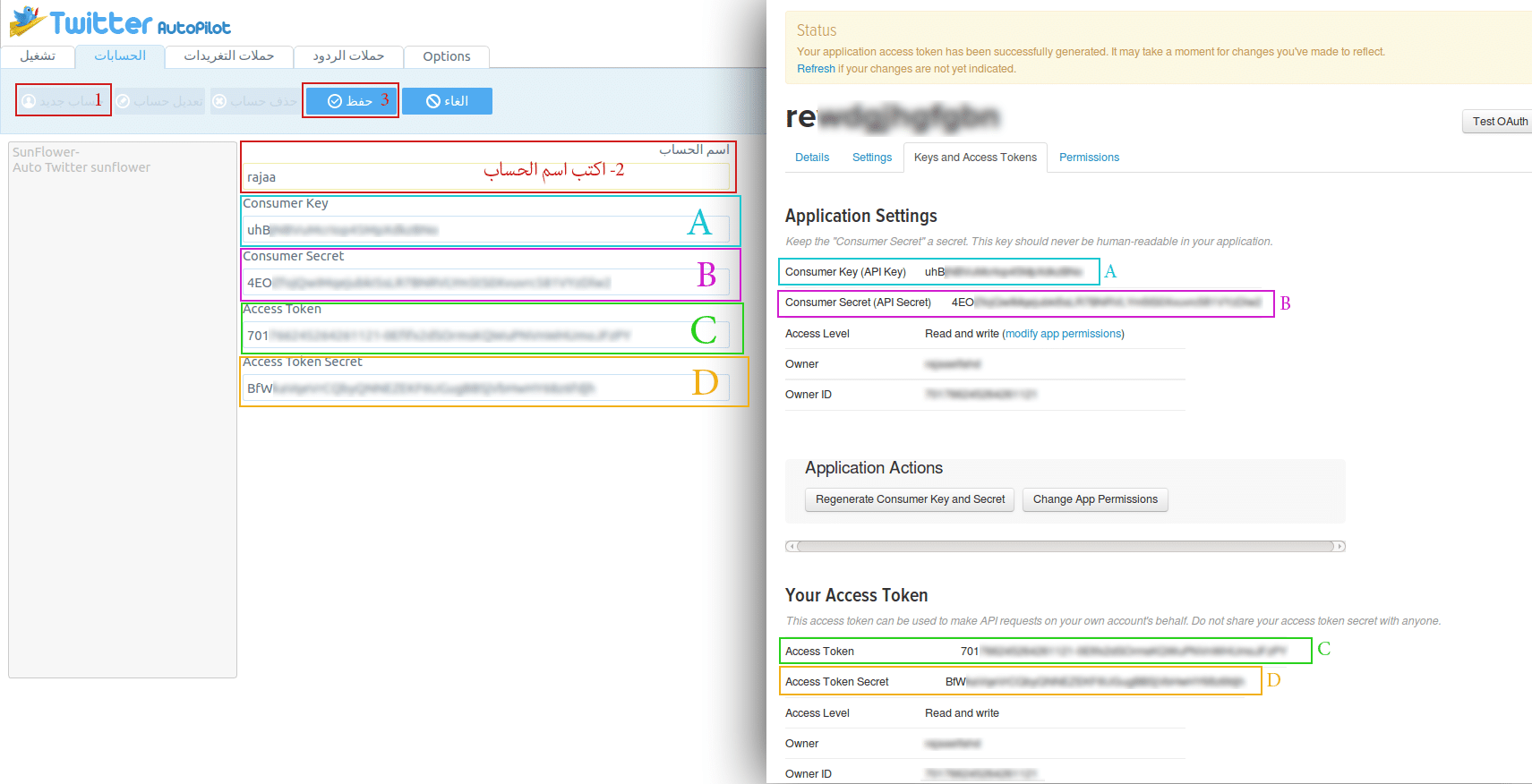
Task: Cancel editing with the الغاء button
Action: pyautogui.click(x=447, y=101)
